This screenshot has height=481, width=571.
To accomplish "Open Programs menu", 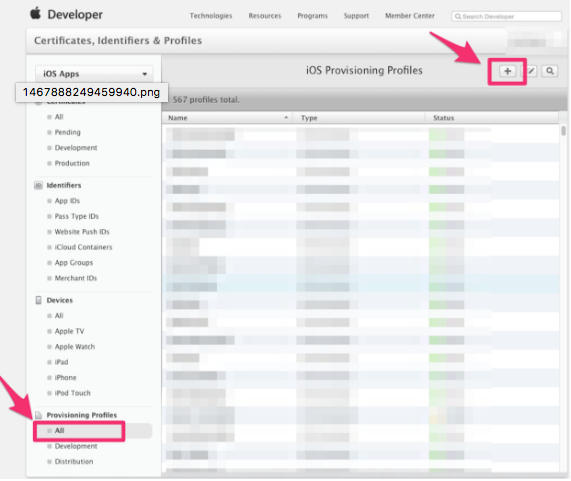I will tap(312, 16).
